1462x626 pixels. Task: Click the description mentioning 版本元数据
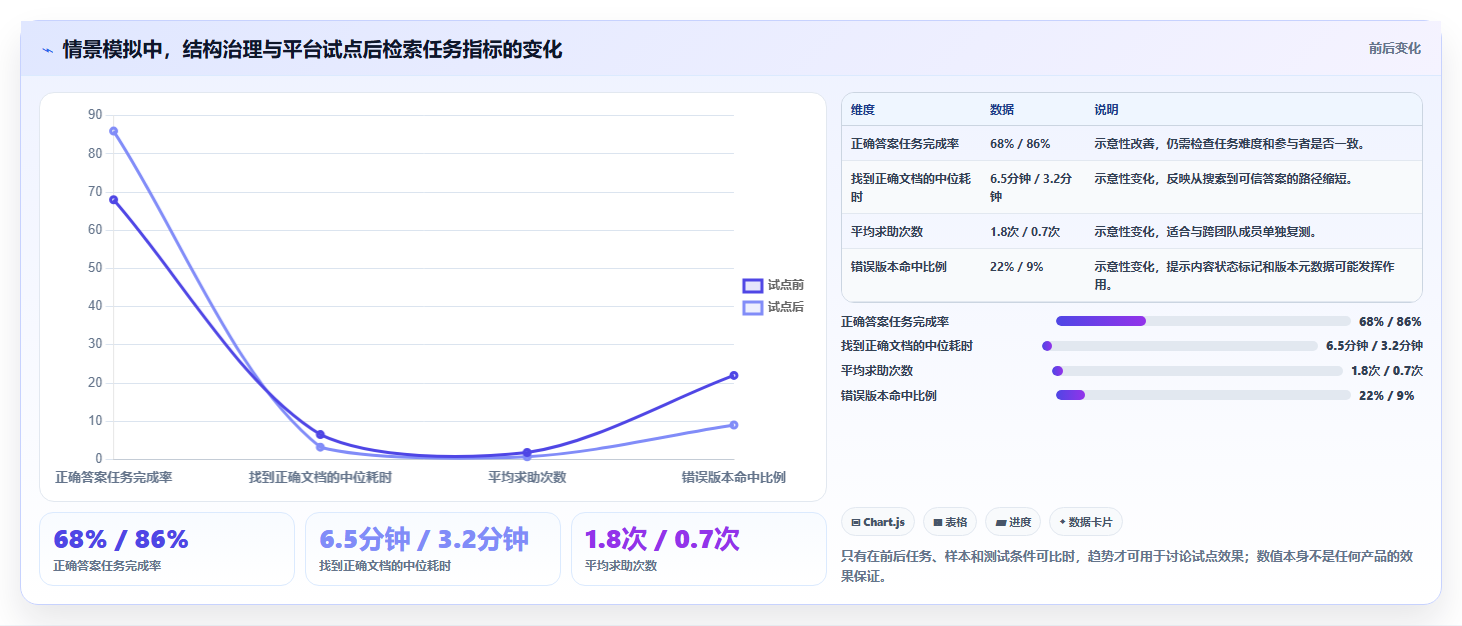tap(1245, 276)
